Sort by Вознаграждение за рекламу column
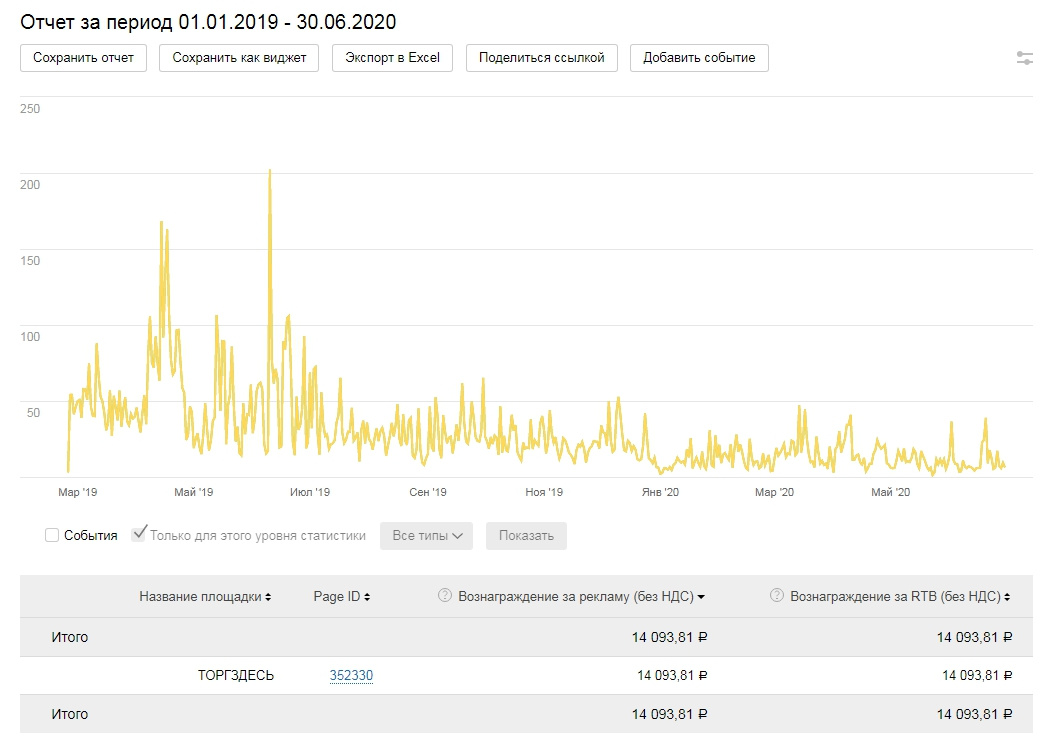Screen dimensions: 1045x747 pyautogui.click(x=581, y=596)
